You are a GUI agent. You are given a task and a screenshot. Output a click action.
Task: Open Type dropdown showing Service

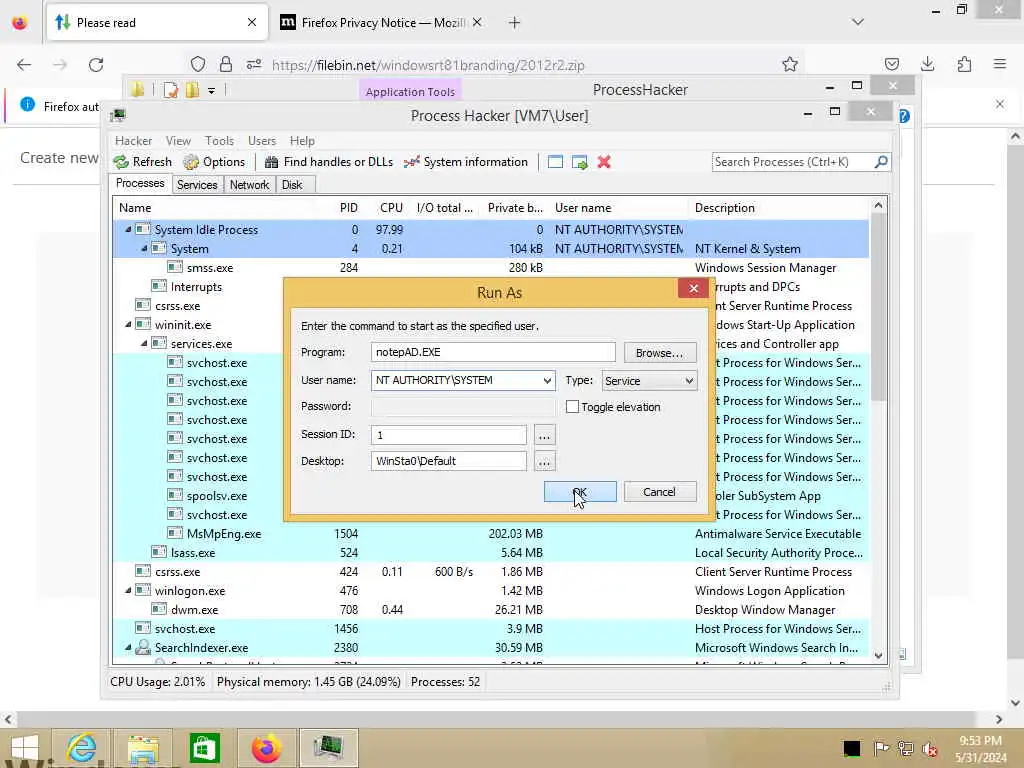click(x=688, y=381)
